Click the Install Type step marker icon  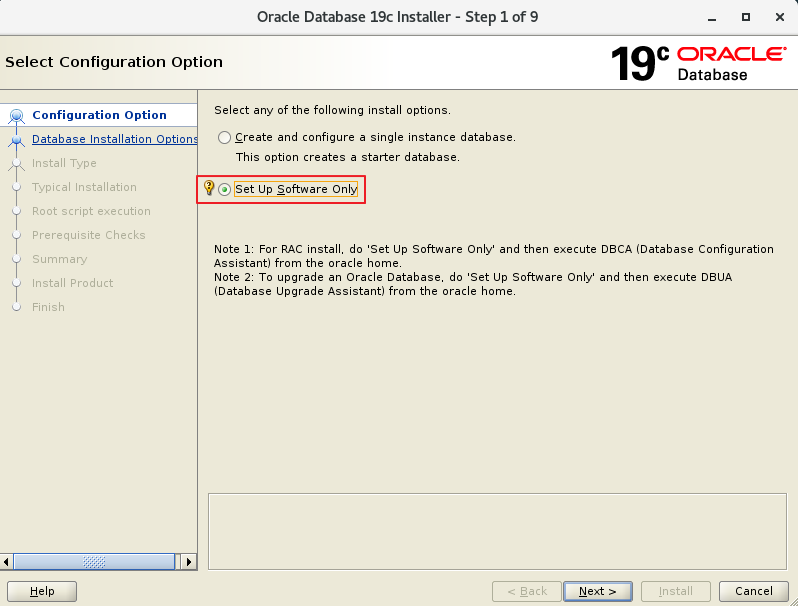click(16, 164)
